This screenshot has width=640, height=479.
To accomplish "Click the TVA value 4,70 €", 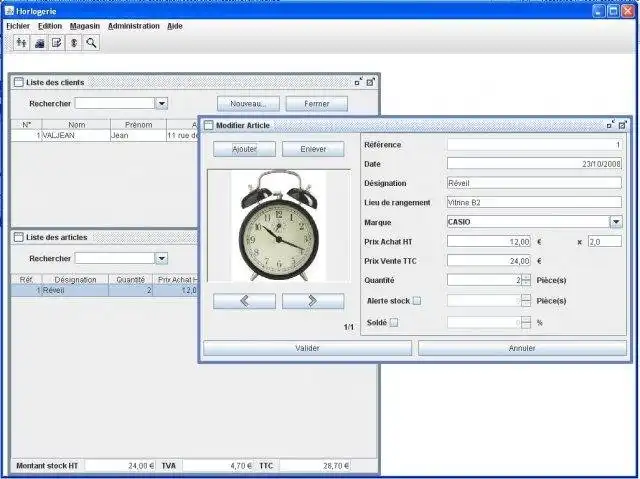I will 217,466.
